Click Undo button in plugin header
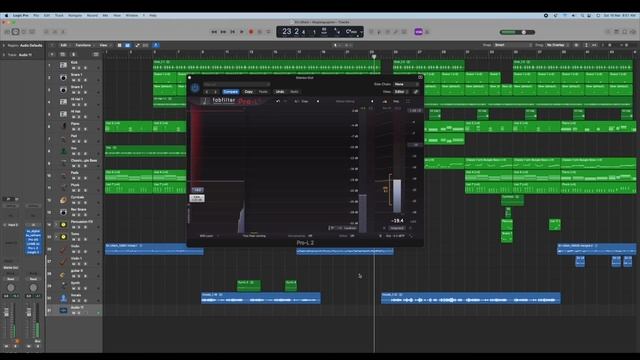The image size is (640, 360). 280,92
